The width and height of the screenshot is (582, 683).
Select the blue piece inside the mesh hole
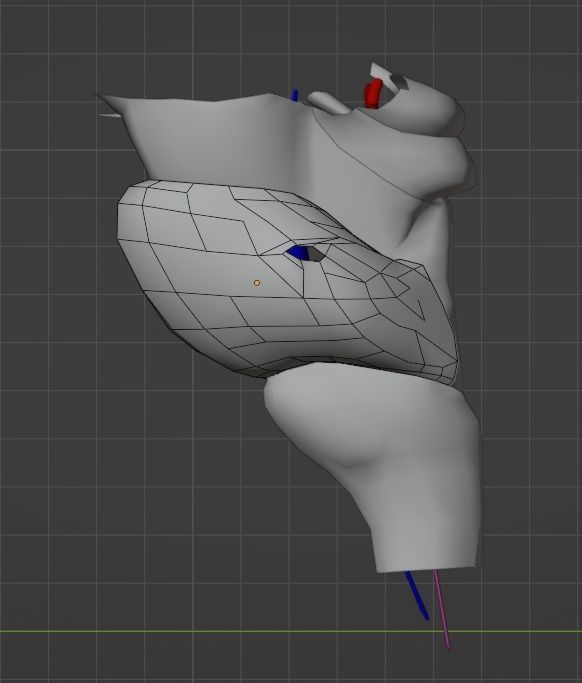[x=298, y=252]
